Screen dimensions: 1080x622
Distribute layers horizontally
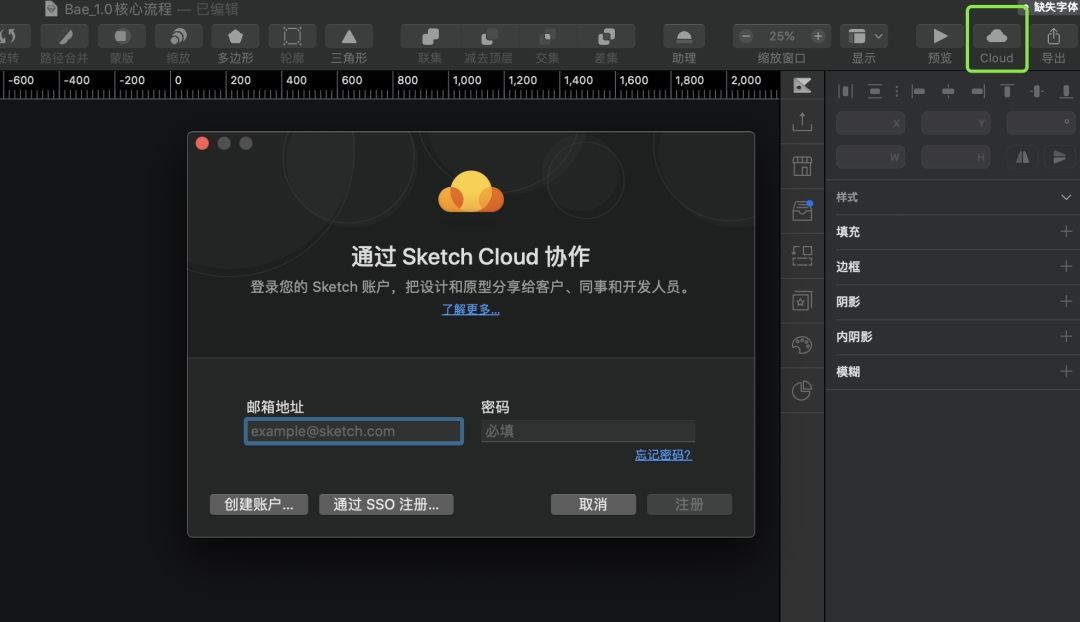(845, 91)
